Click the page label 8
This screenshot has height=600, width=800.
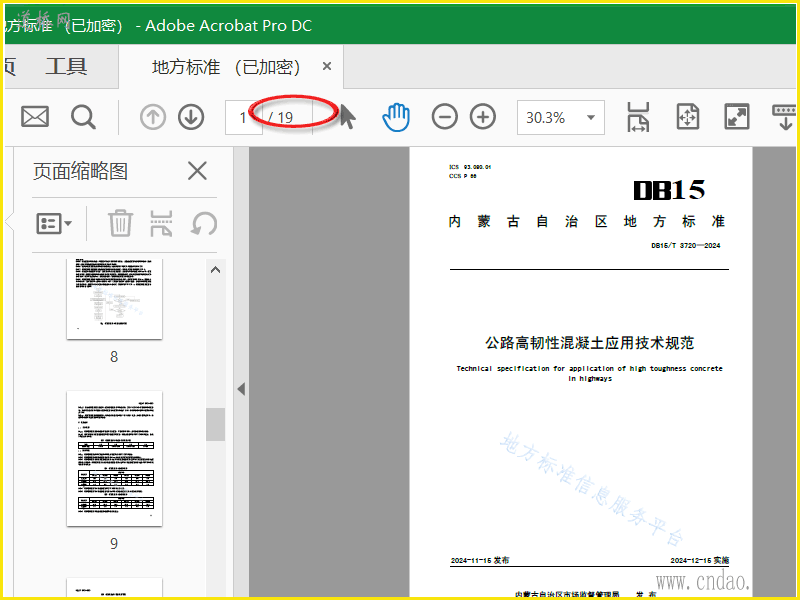click(114, 357)
